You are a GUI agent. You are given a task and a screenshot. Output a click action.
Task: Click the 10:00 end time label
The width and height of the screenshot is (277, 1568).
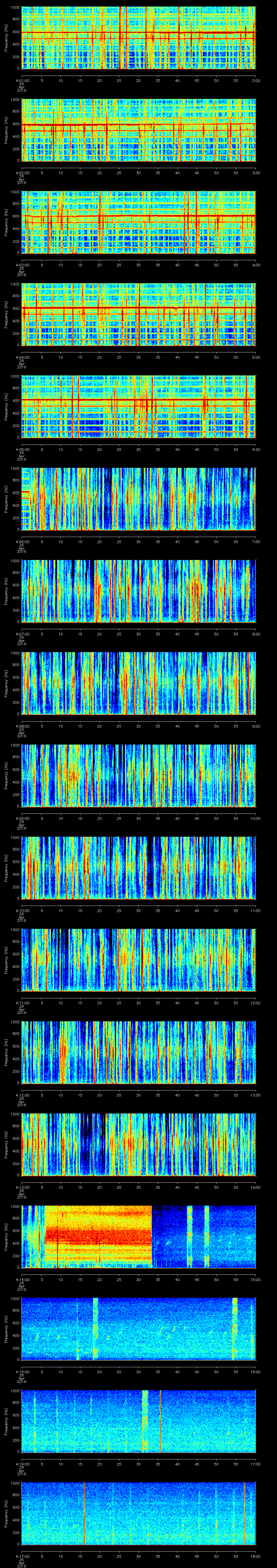[255, 818]
